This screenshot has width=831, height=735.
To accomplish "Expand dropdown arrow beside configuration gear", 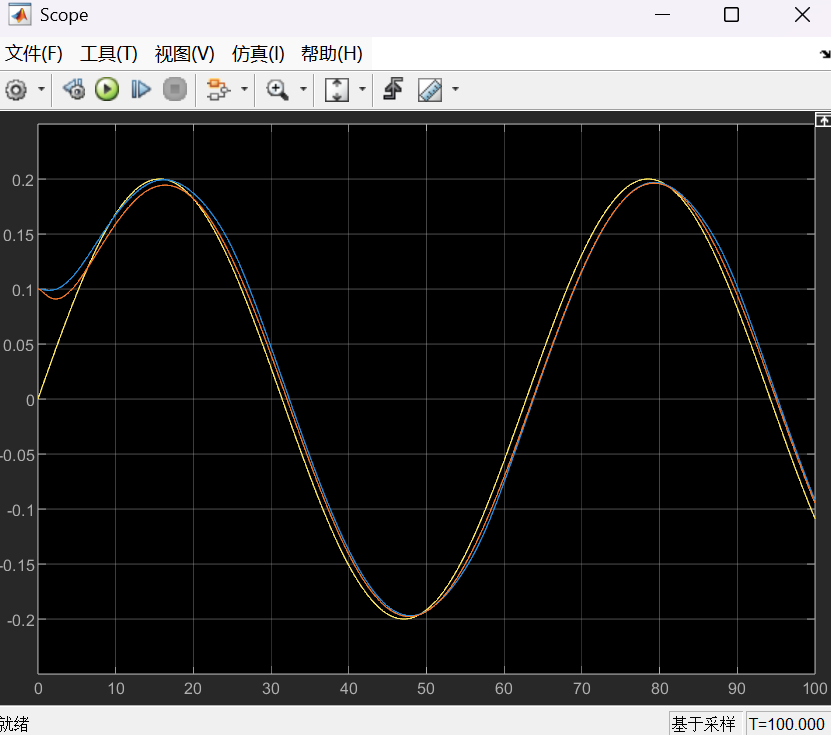I will click(x=41, y=90).
